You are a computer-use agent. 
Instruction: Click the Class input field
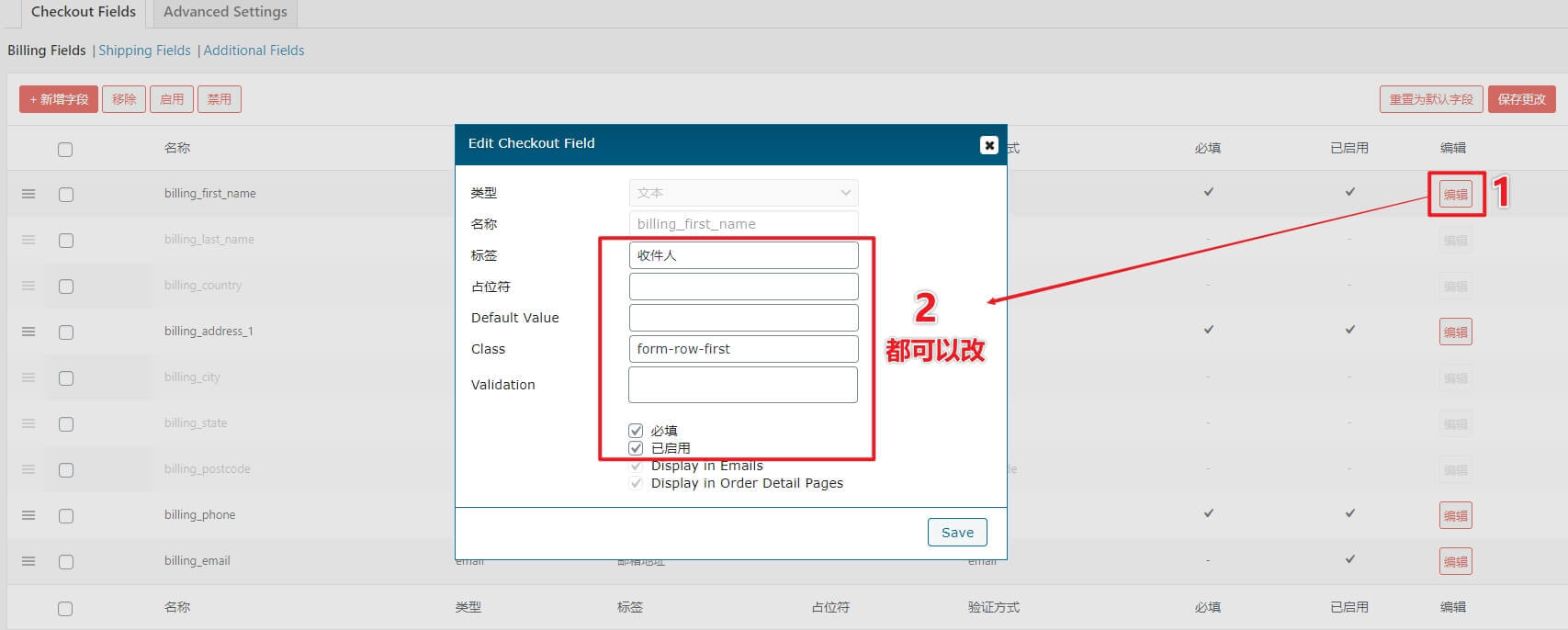coord(744,349)
